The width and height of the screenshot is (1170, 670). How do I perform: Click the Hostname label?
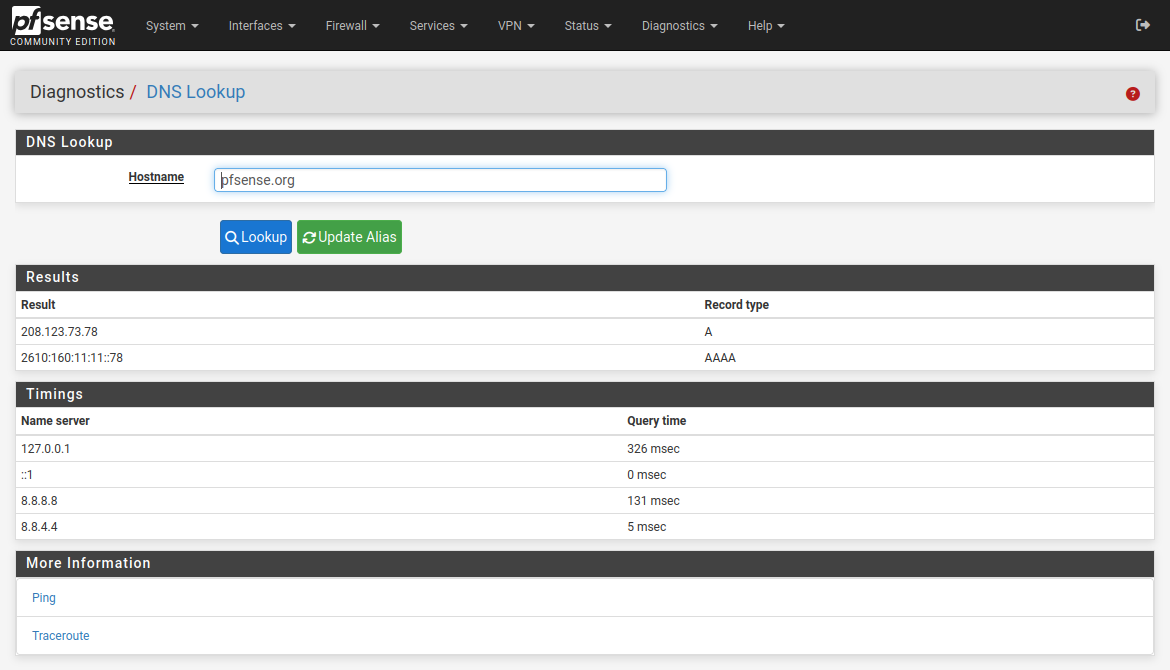(x=156, y=177)
